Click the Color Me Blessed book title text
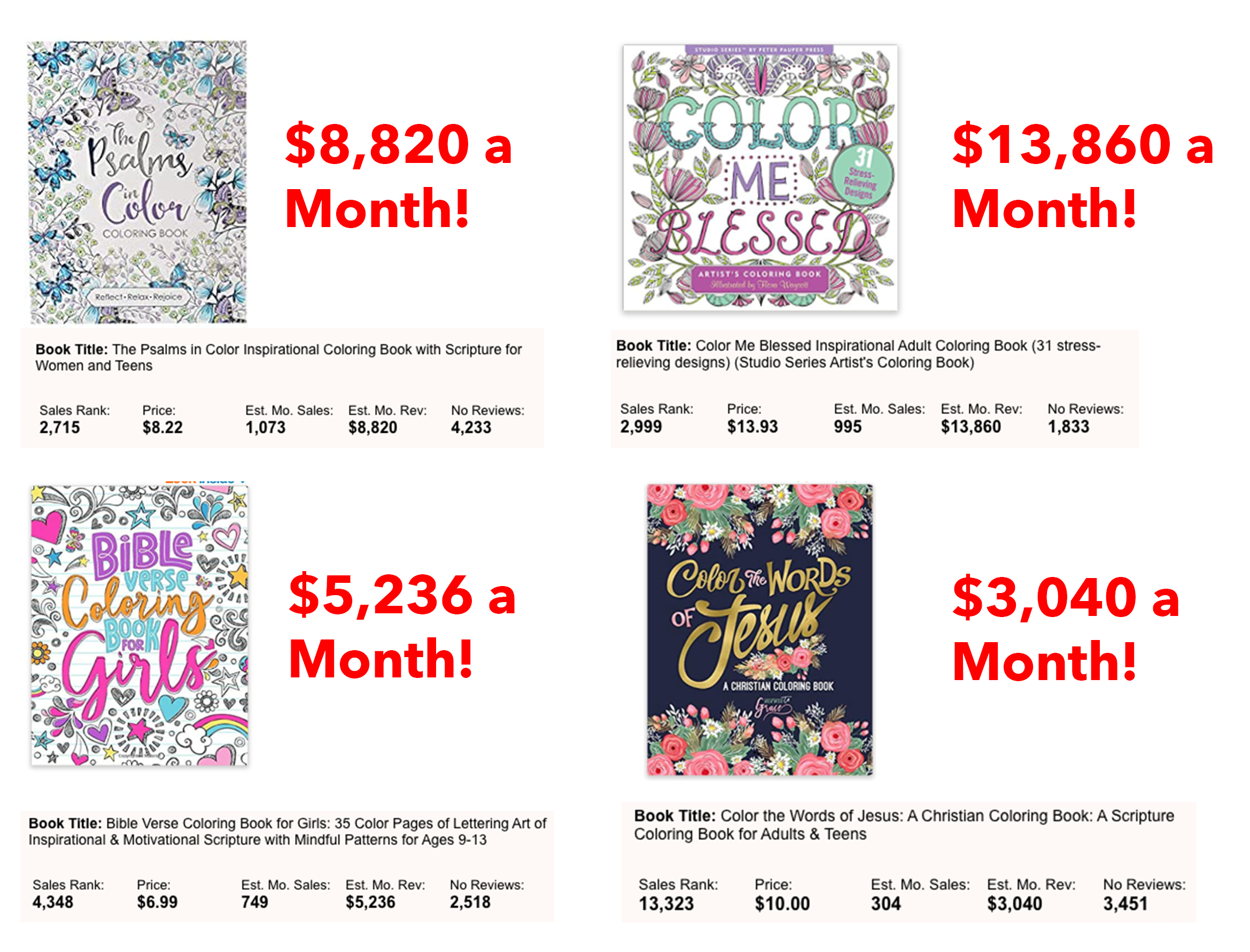The width and height of the screenshot is (1250, 952). pos(857,354)
